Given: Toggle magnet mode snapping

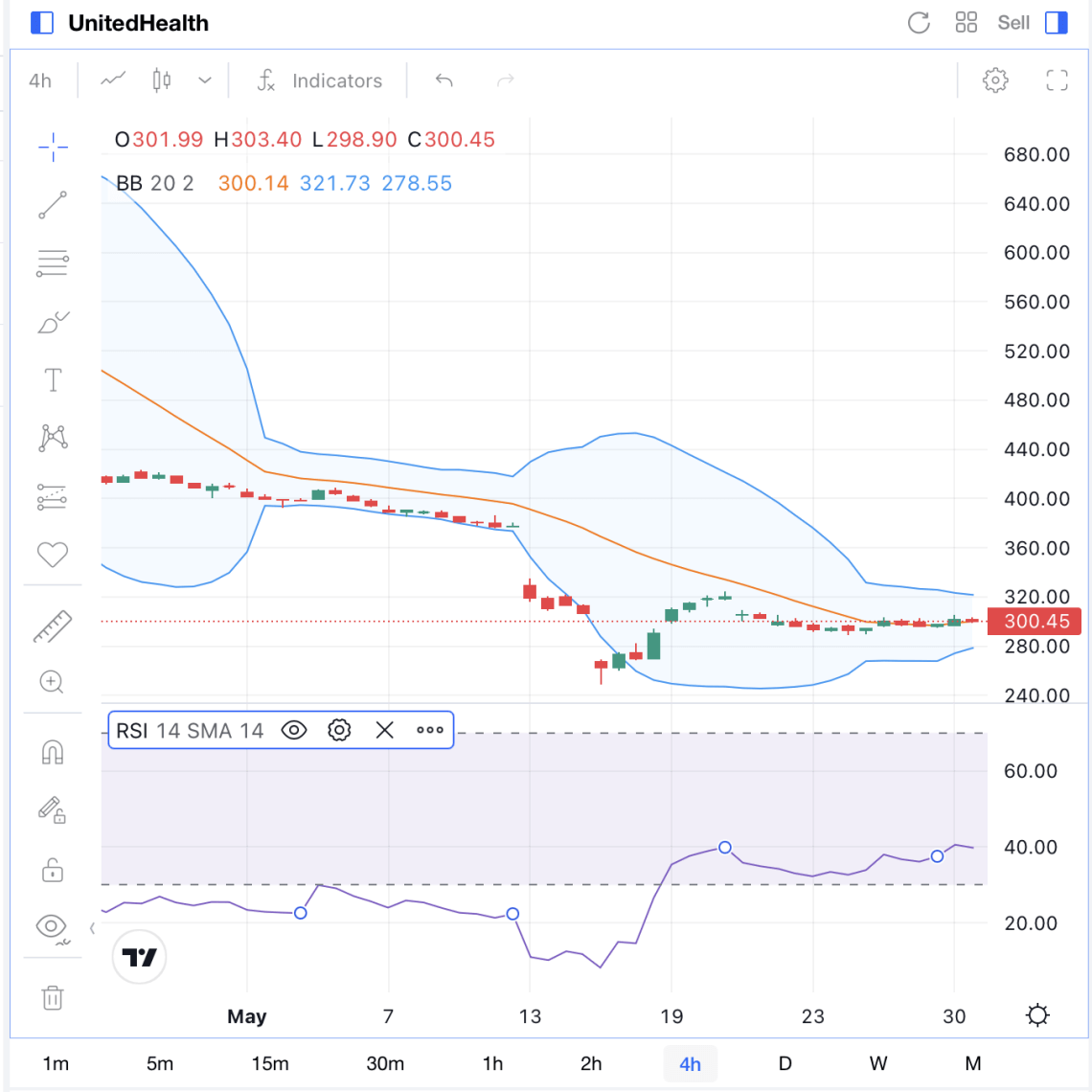Looking at the screenshot, I should pyautogui.click(x=53, y=752).
